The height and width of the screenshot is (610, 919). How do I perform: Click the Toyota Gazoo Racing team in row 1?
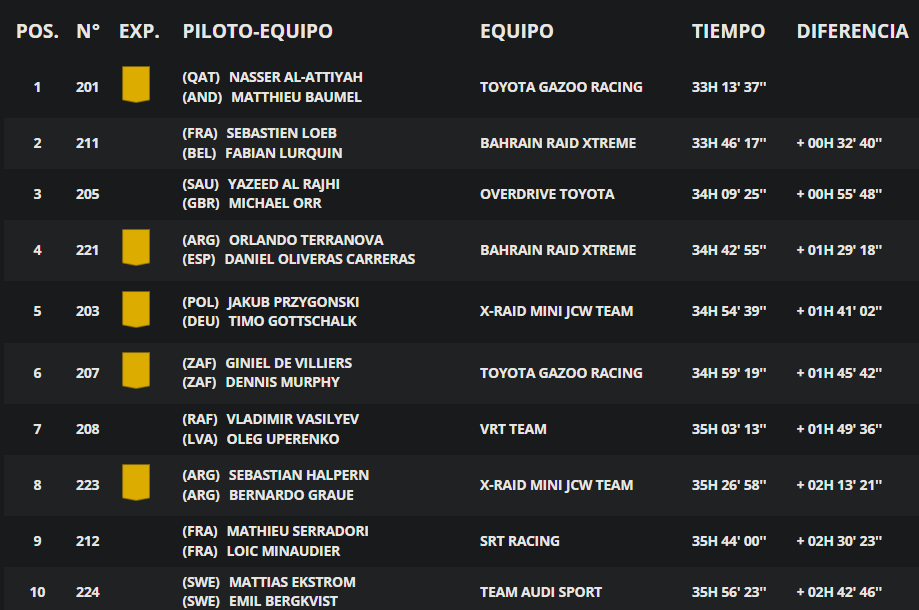(x=561, y=87)
